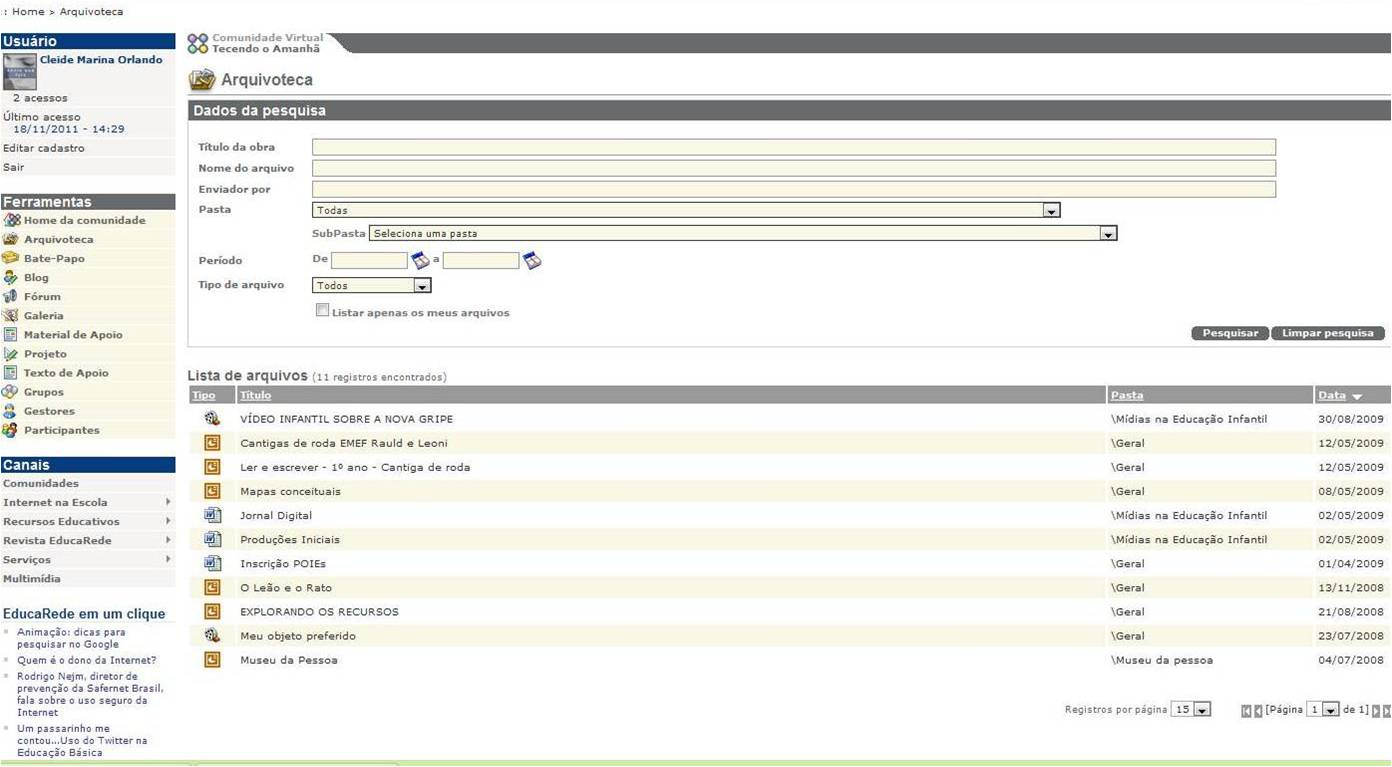Open the end-date calendar picker icon
This screenshot has width=1392, height=767.
[x=532, y=261]
